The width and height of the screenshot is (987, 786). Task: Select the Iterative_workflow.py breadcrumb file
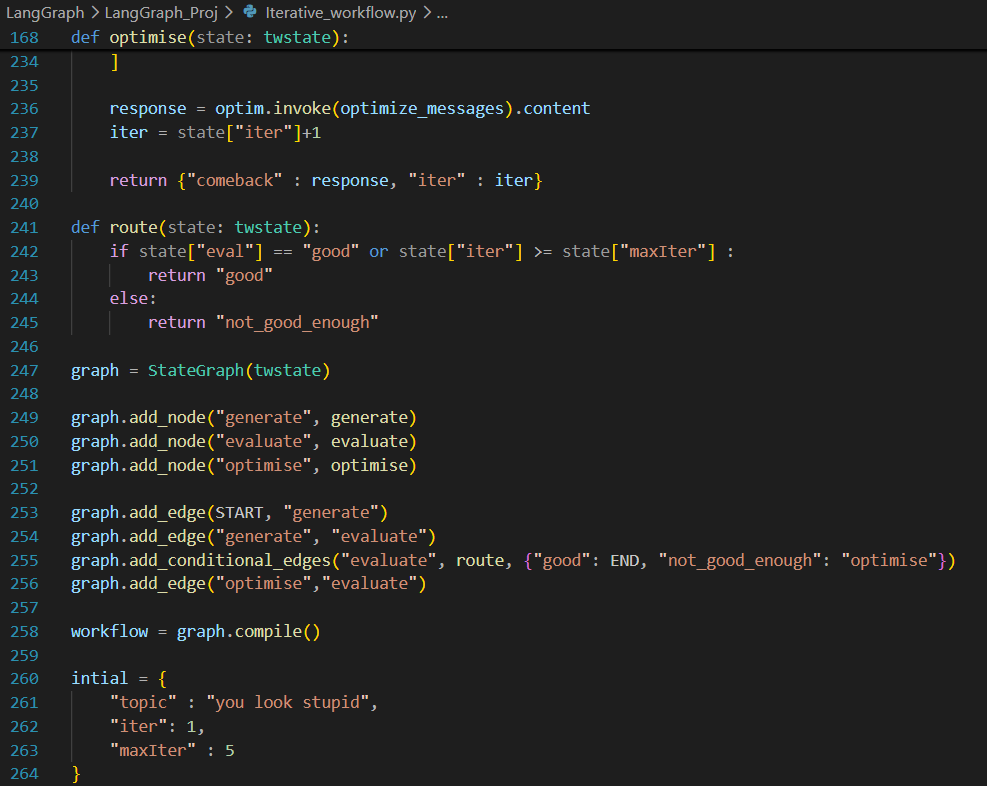click(341, 13)
